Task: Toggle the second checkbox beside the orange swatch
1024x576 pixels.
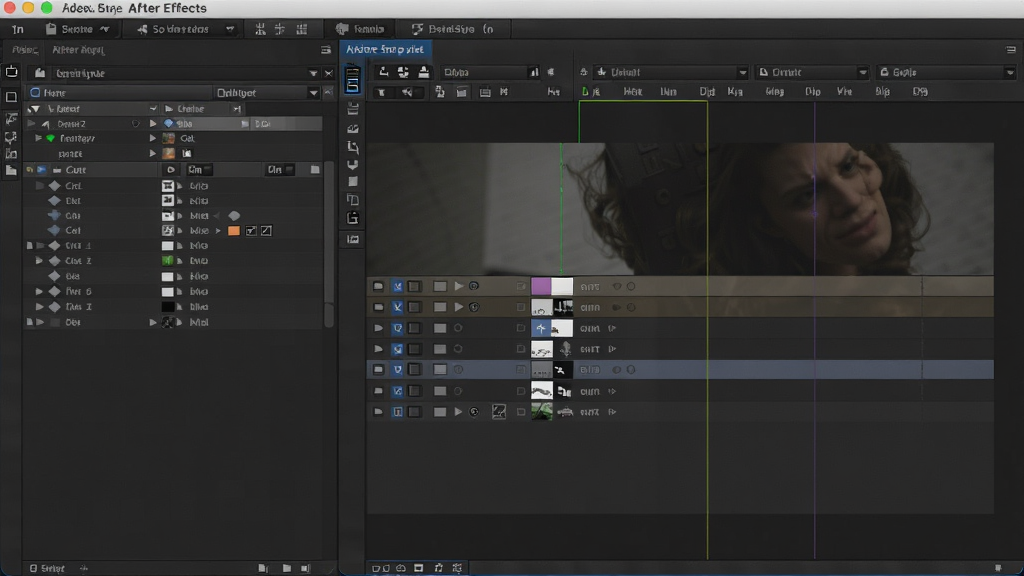Action: point(266,231)
